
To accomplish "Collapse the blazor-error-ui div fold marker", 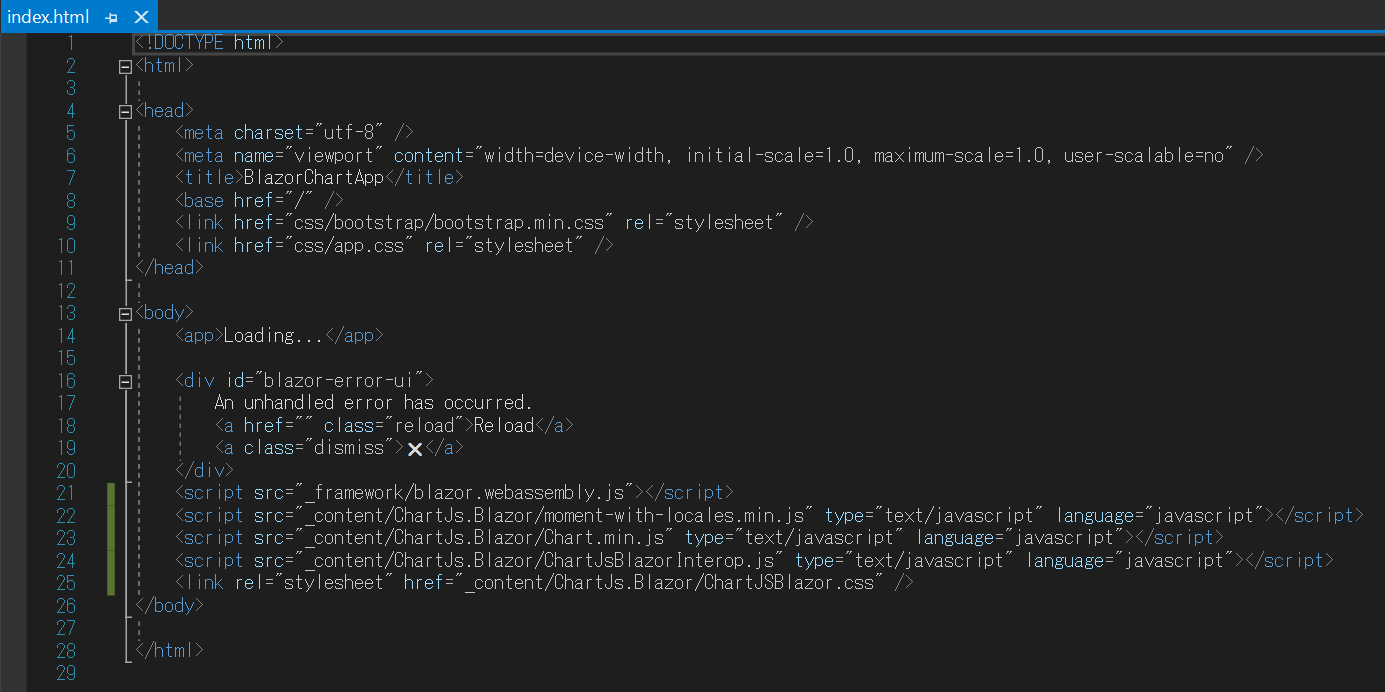I will (124, 380).
